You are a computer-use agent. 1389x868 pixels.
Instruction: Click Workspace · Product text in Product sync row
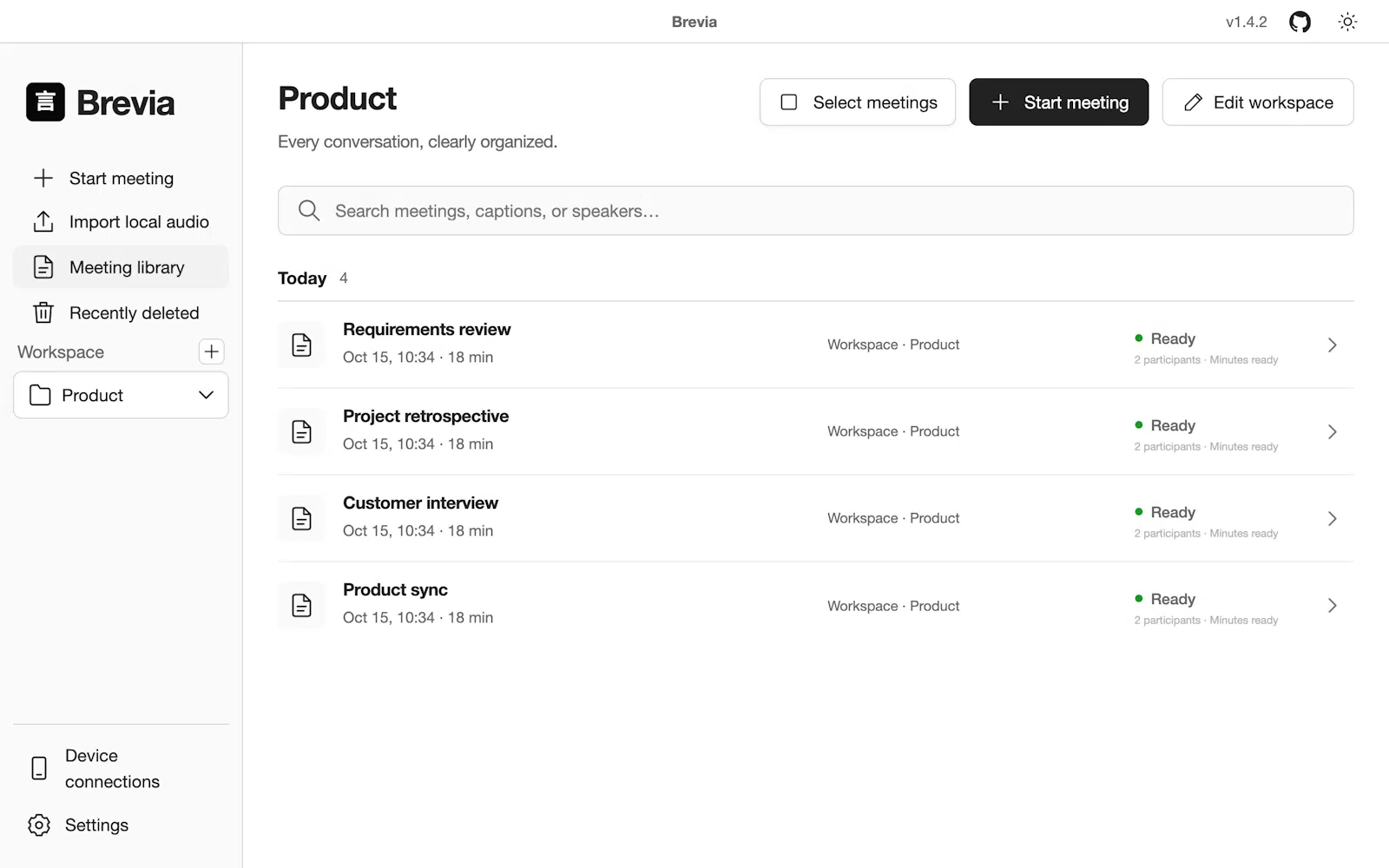893,606
